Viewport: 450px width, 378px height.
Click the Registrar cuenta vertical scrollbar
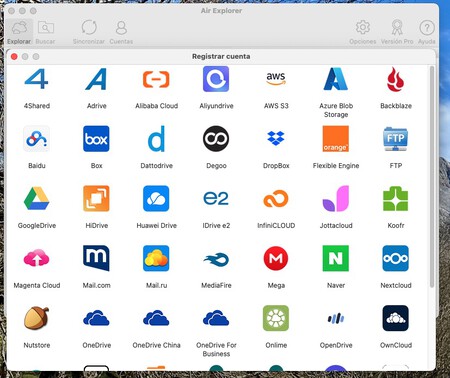coord(432,177)
